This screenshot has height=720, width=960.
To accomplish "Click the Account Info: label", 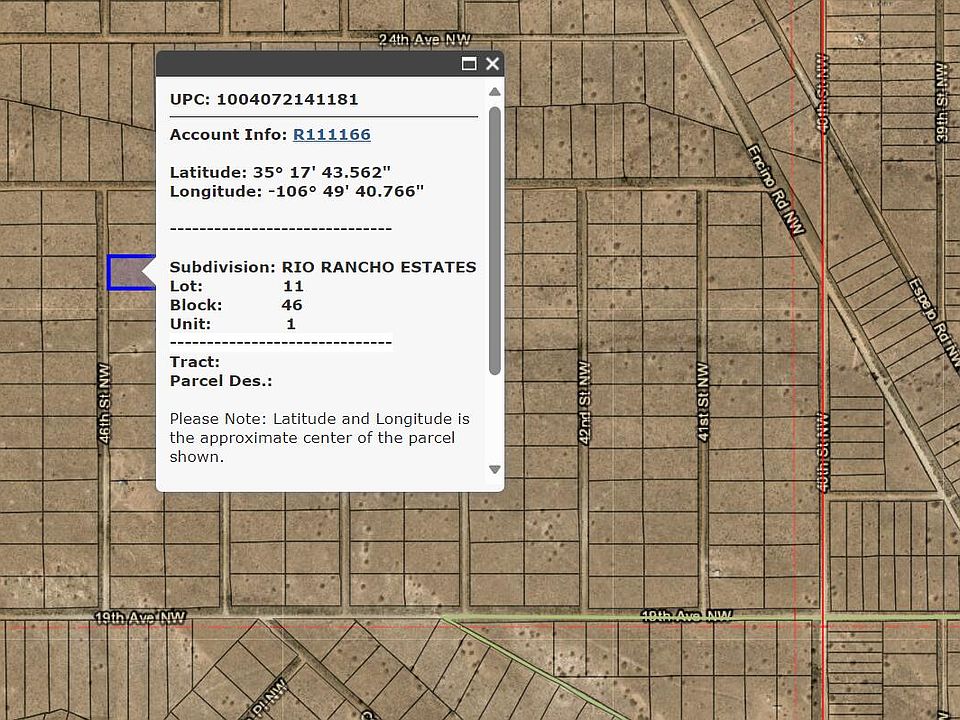I will 228,135.
